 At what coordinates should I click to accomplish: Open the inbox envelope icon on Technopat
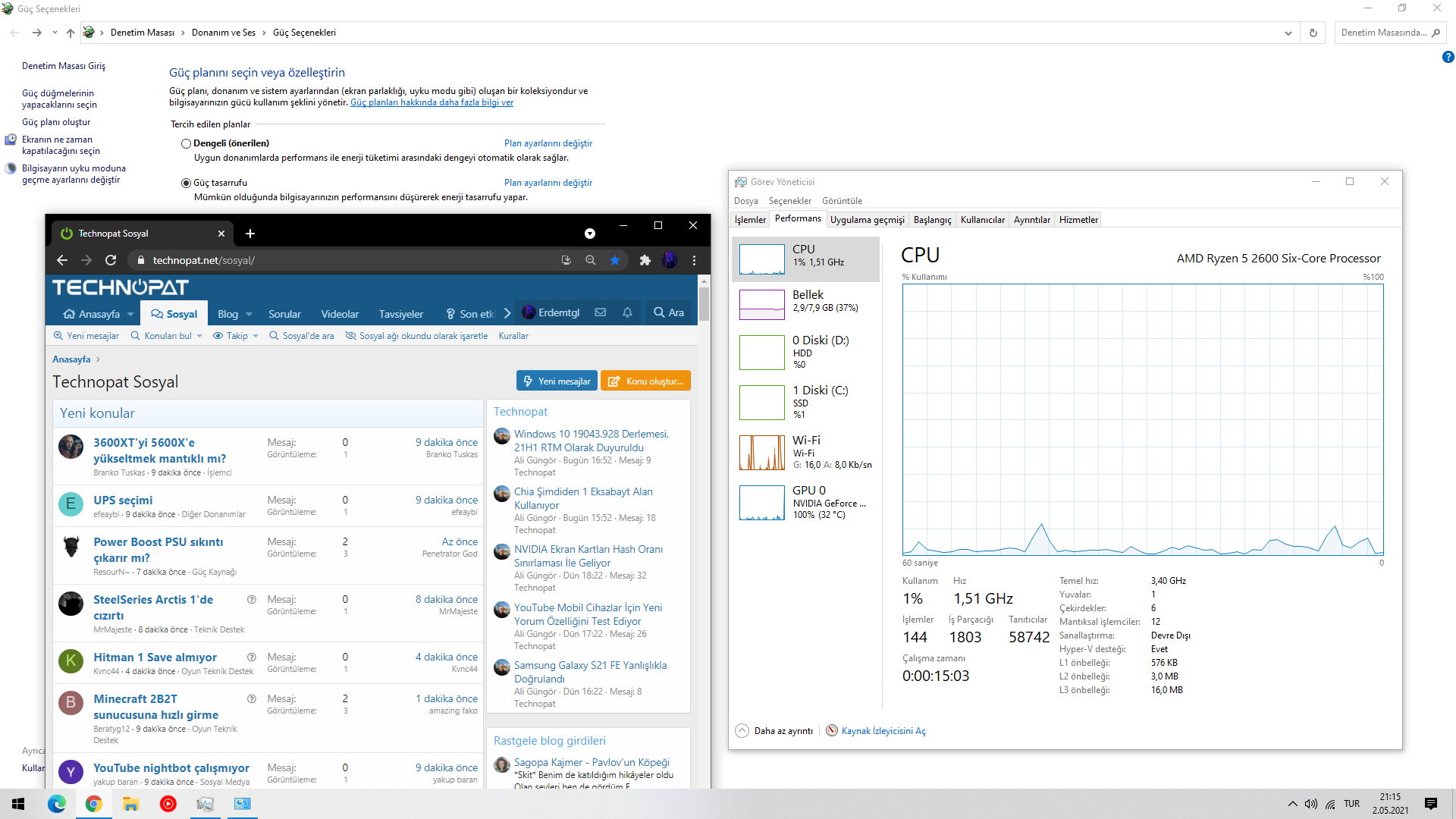600,312
